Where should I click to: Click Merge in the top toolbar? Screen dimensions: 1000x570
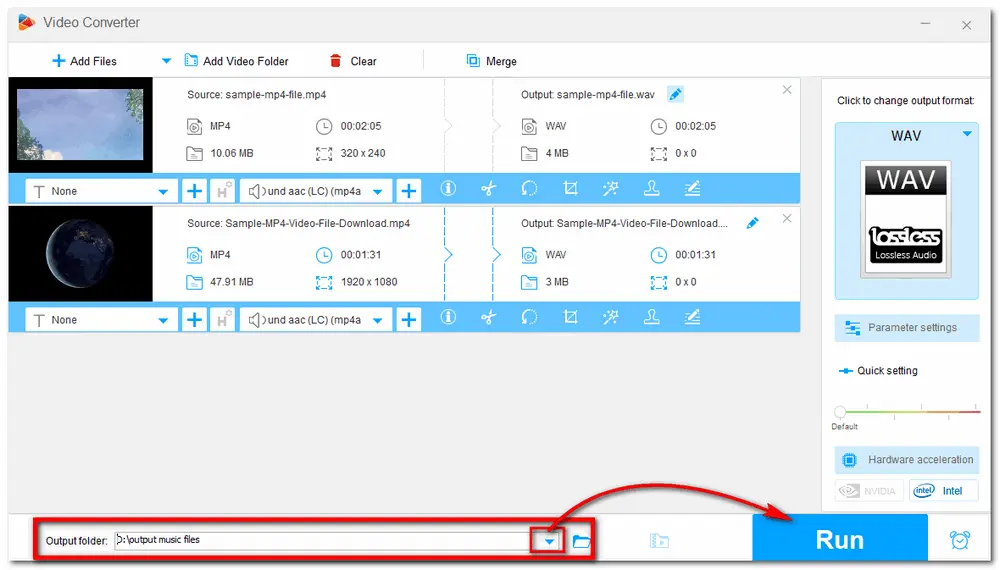492,61
